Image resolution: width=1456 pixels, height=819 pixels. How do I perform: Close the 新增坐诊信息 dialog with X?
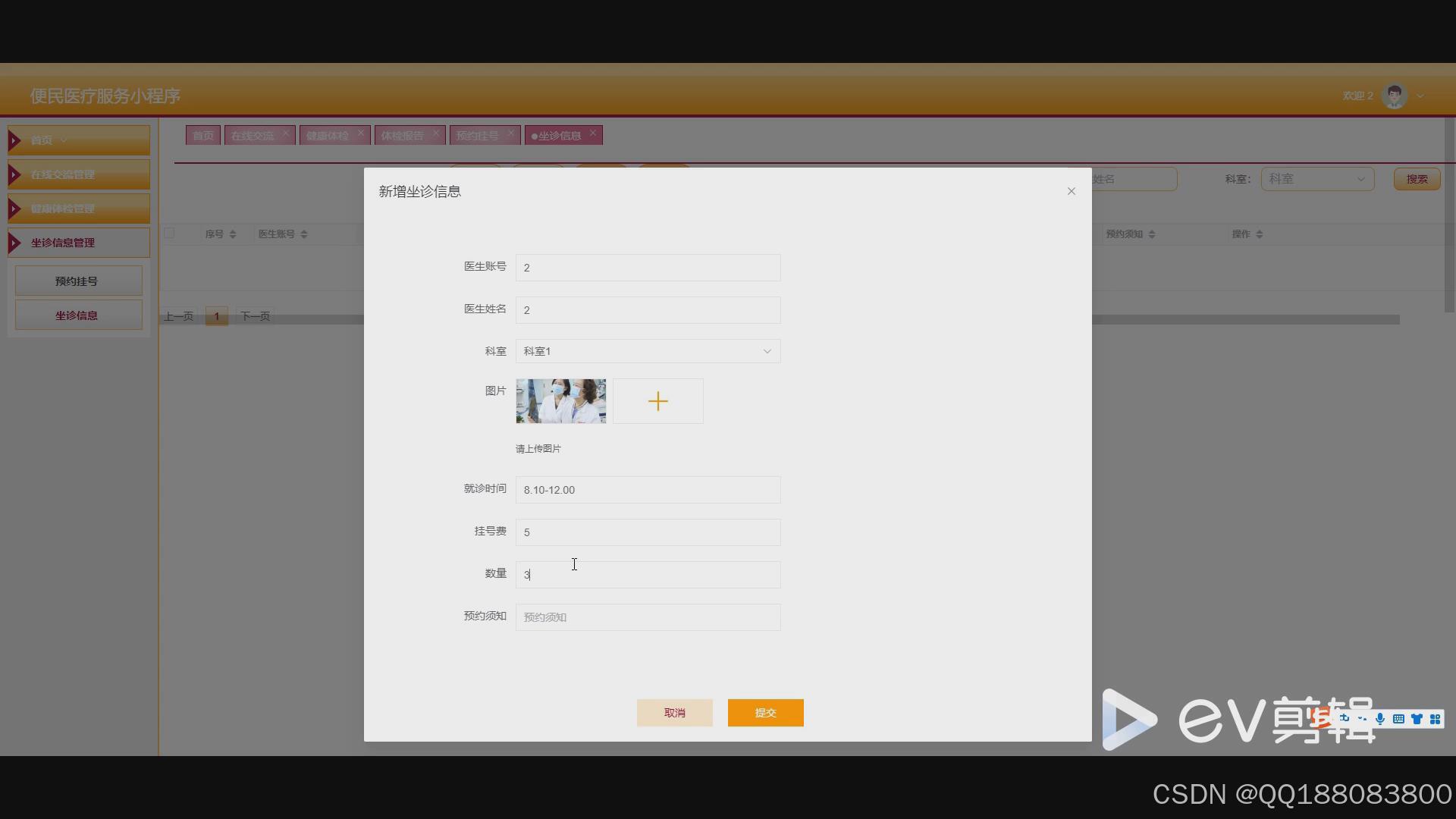pos(1071,191)
